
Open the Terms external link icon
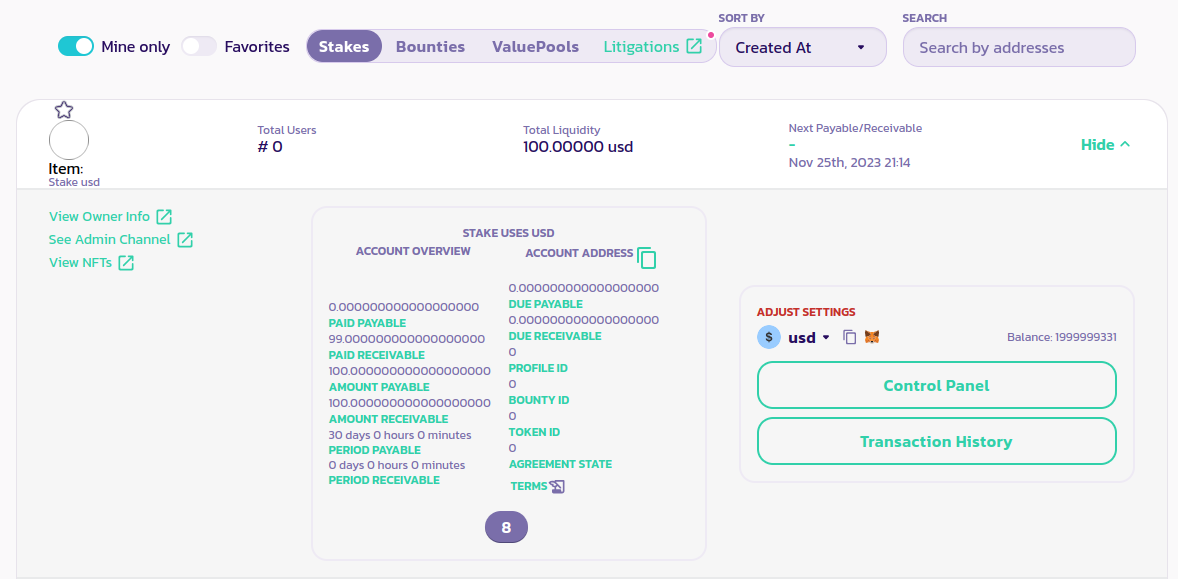pos(558,487)
